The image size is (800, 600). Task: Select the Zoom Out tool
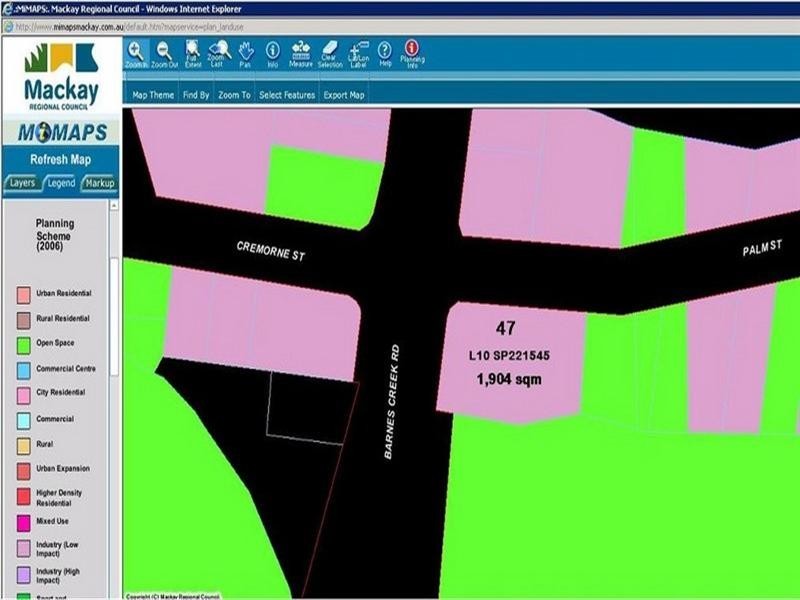pos(163,52)
